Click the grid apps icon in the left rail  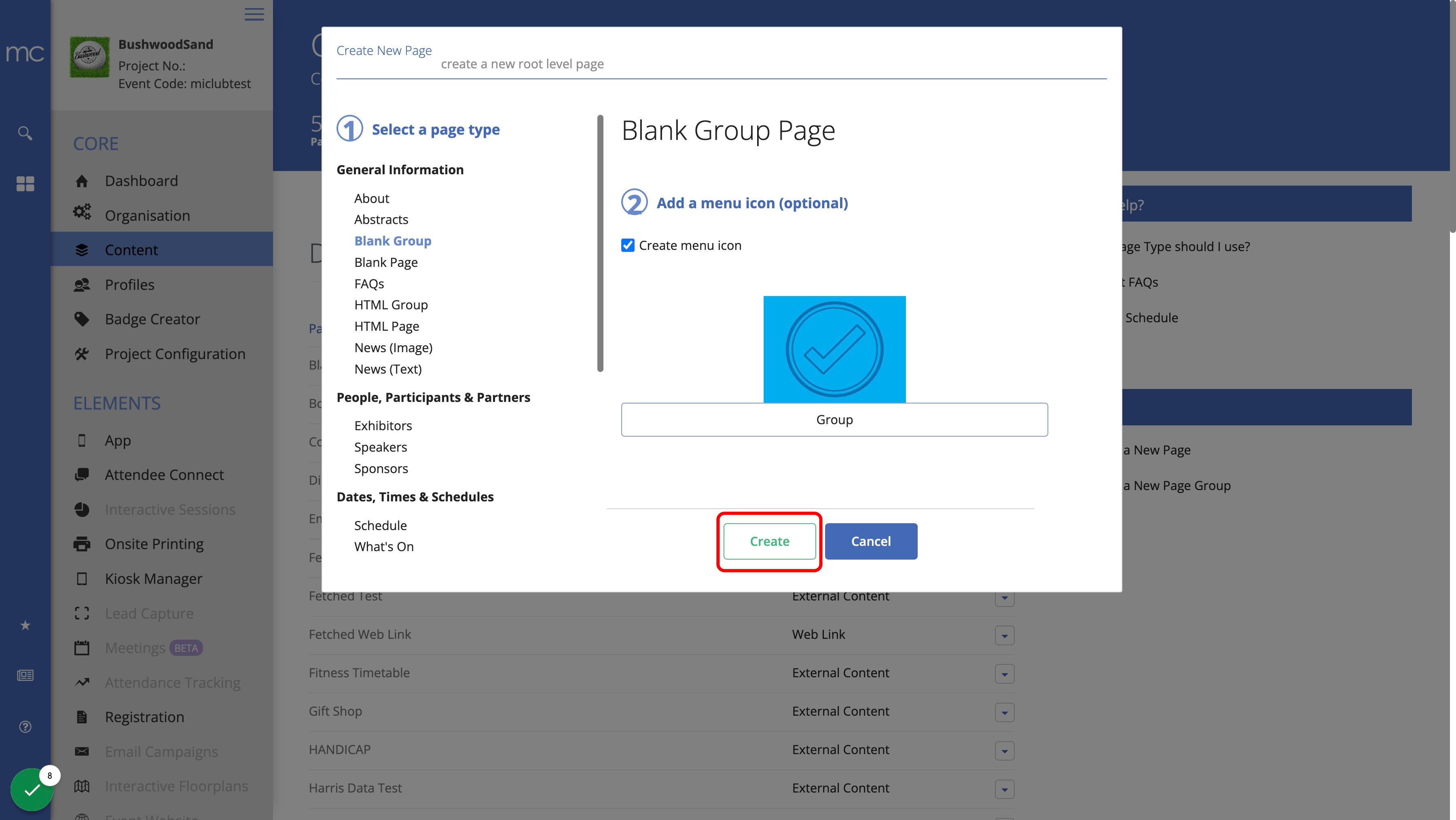coord(25,184)
